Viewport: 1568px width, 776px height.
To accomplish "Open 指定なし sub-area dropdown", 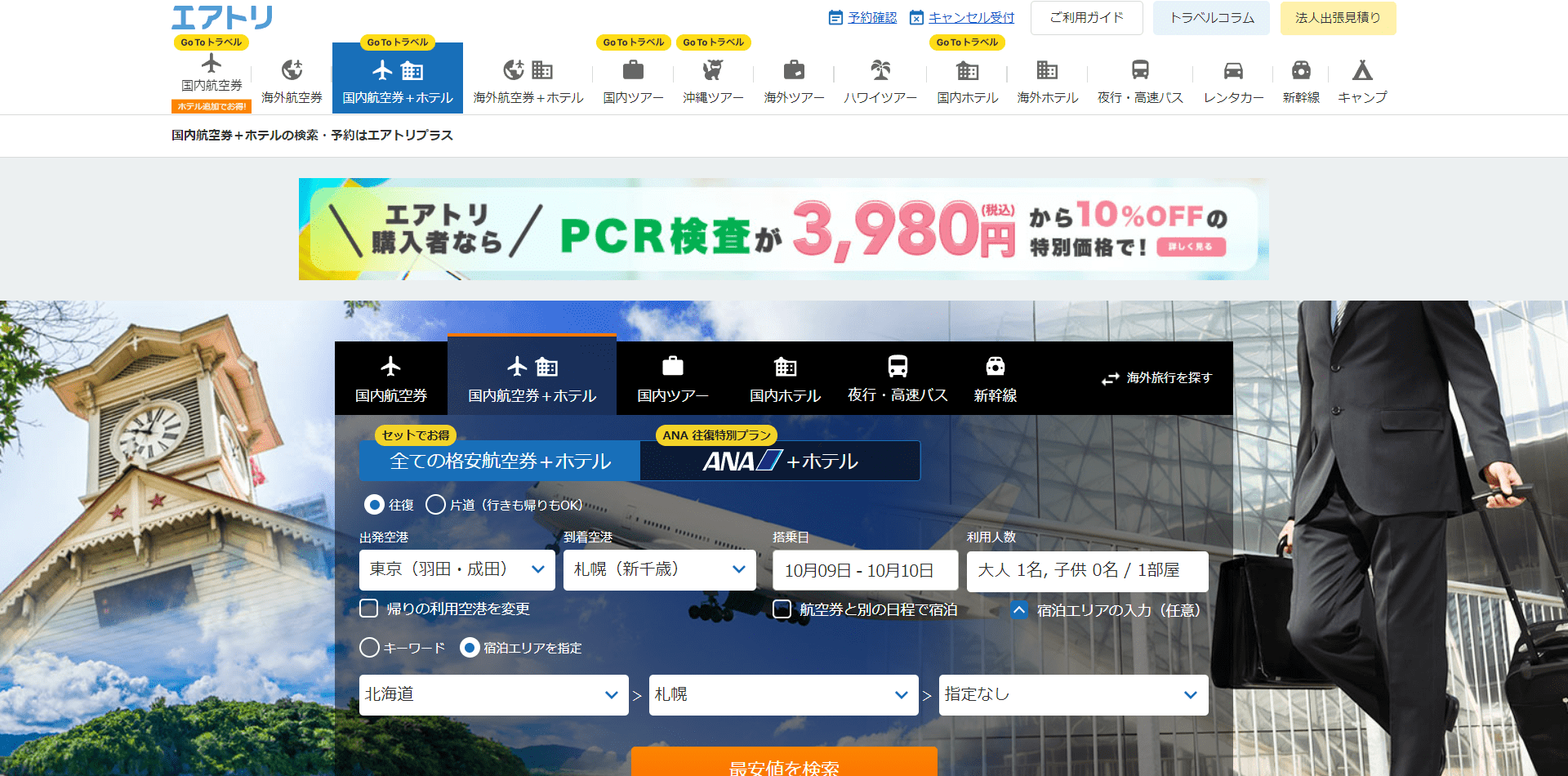I will pos(1074,694).
